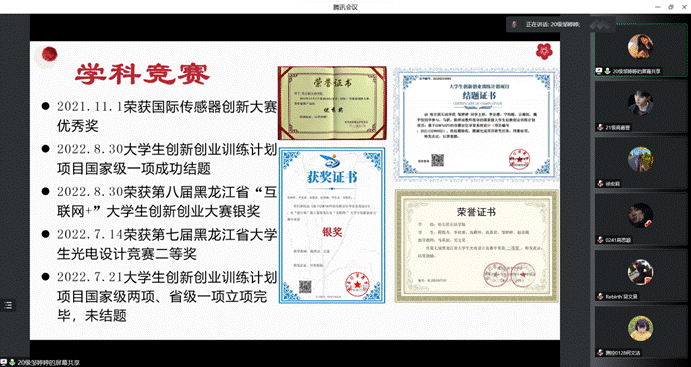Click the 结题证书 completion certificate image
Viewport: 691px width, 367px height.
click(476, 124)
